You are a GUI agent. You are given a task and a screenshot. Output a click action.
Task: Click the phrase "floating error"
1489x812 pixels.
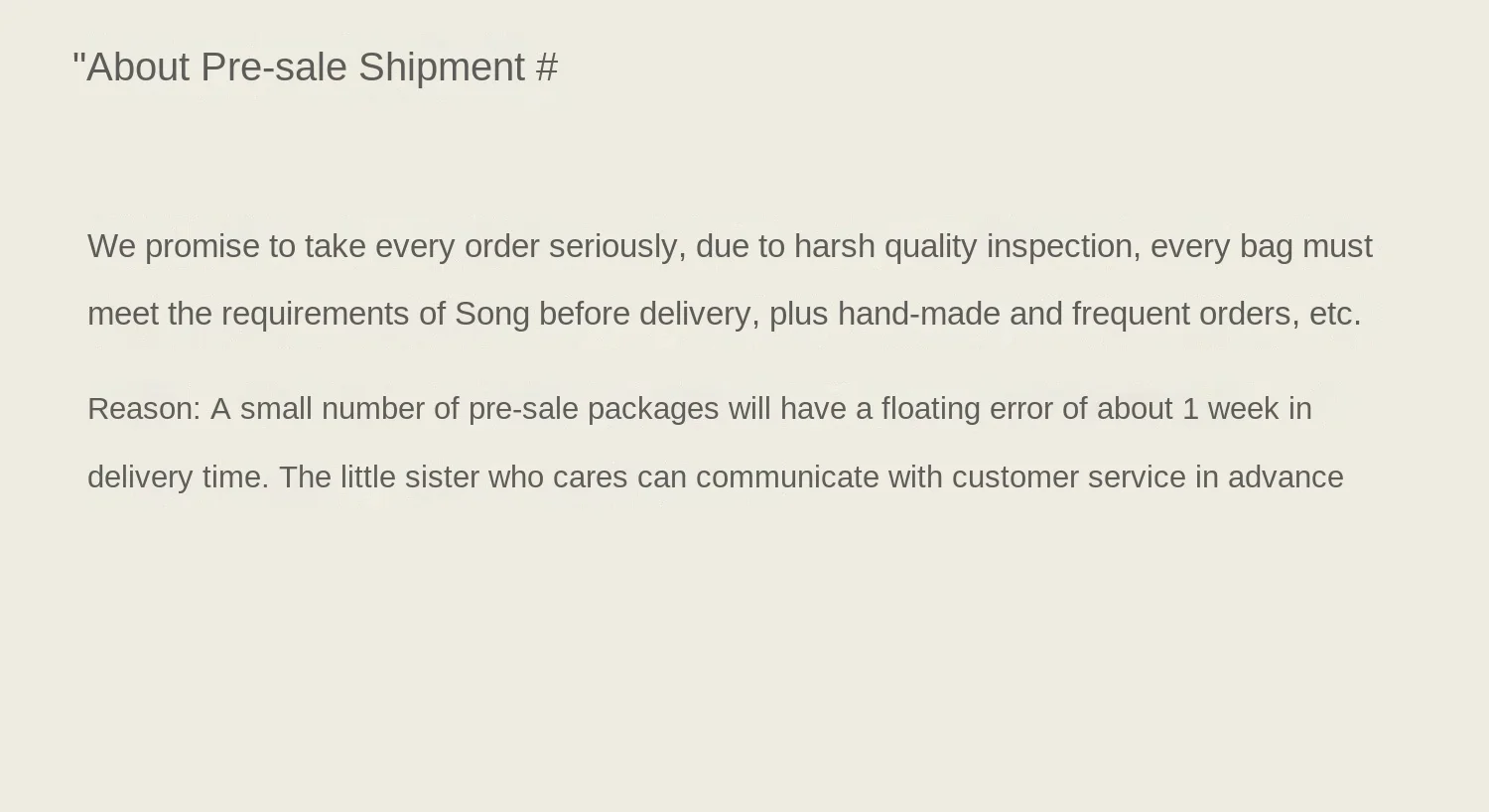pos(967,409)
